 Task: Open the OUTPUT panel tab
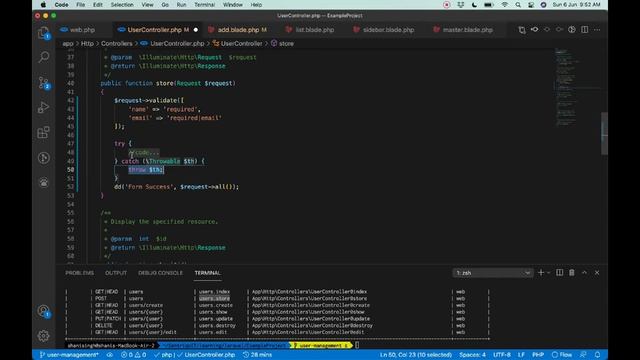116,273
